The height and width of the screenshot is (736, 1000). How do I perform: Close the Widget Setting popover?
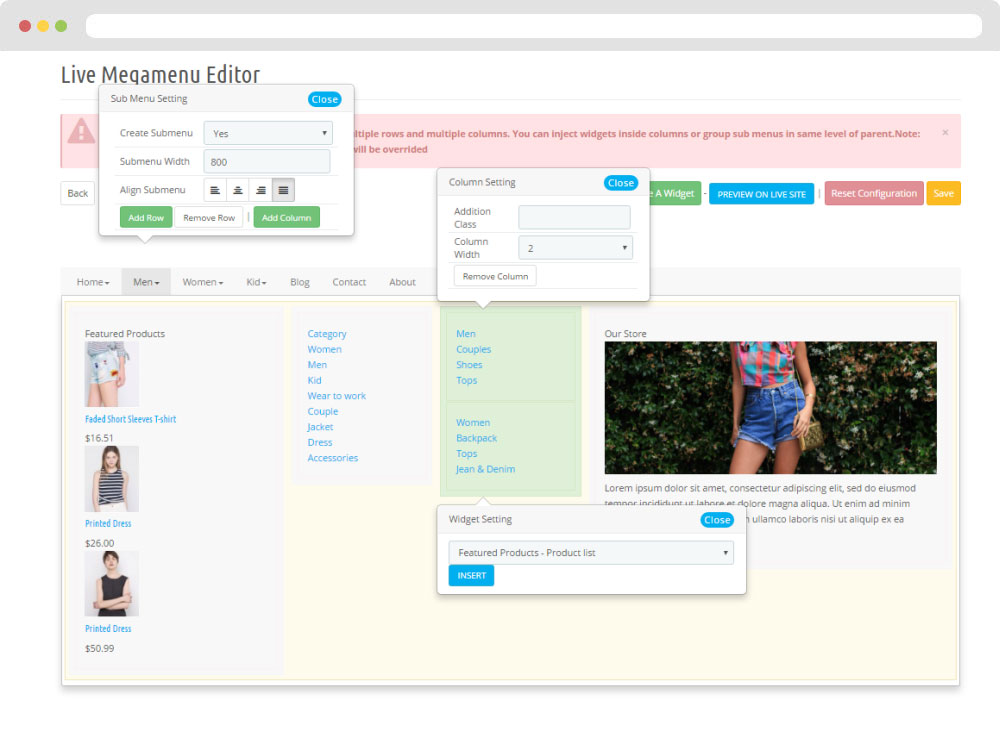[717, 520]
